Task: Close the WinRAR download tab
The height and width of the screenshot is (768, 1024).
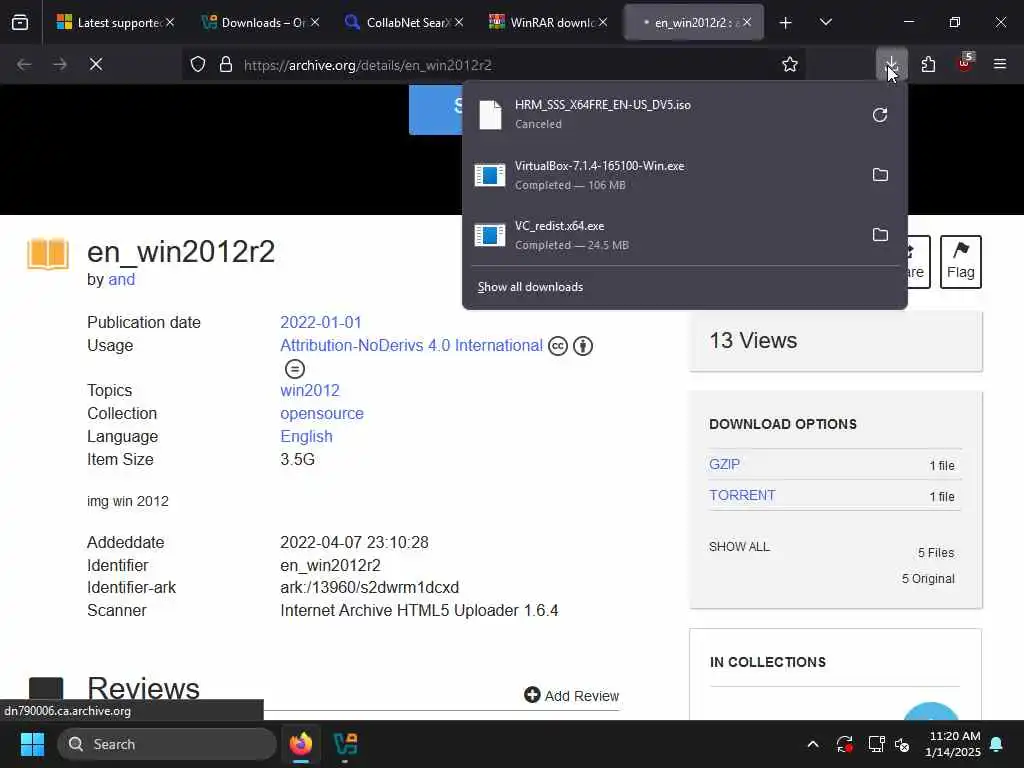Action: 603,23
